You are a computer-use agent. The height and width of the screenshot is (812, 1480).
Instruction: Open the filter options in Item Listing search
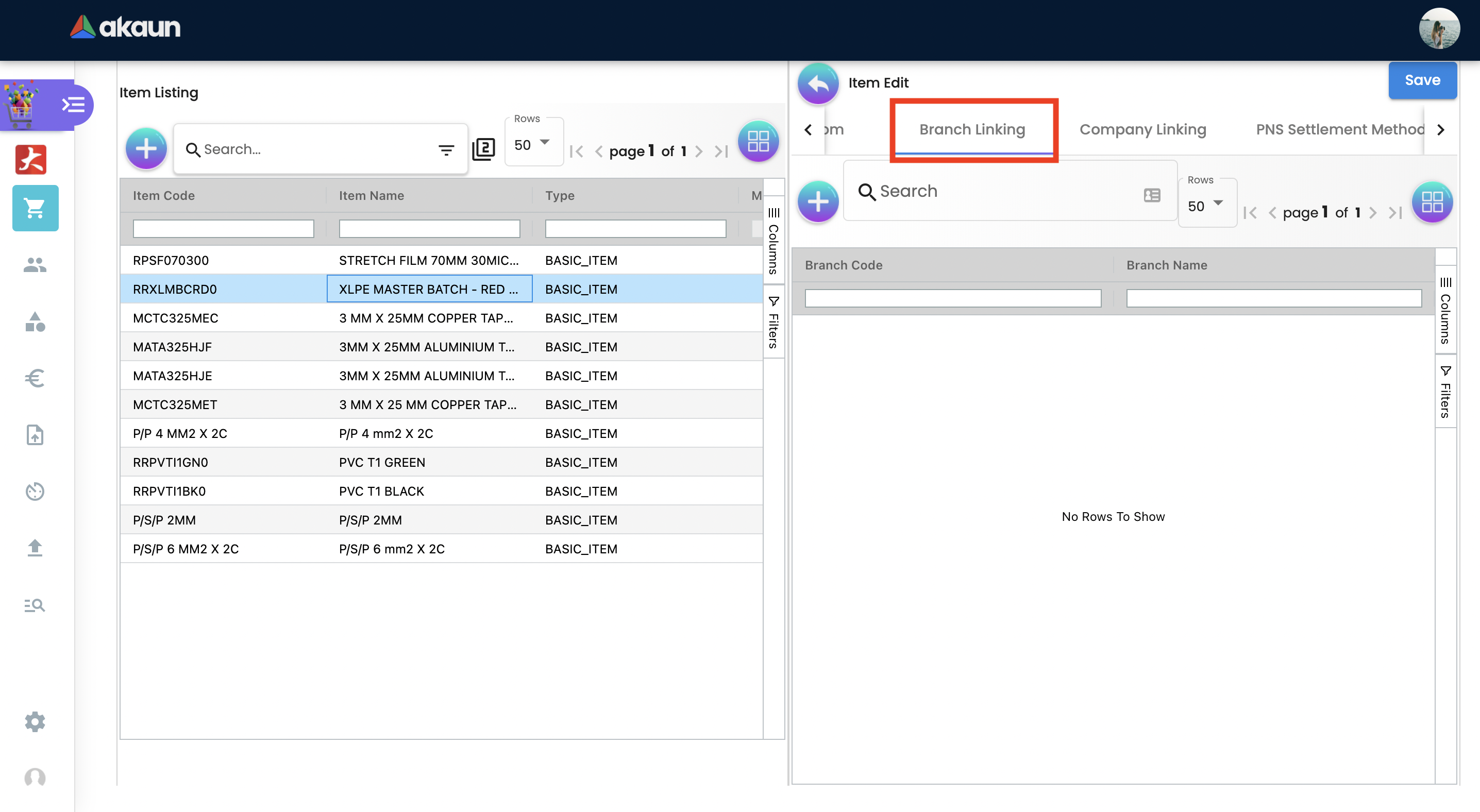point(446,150)
